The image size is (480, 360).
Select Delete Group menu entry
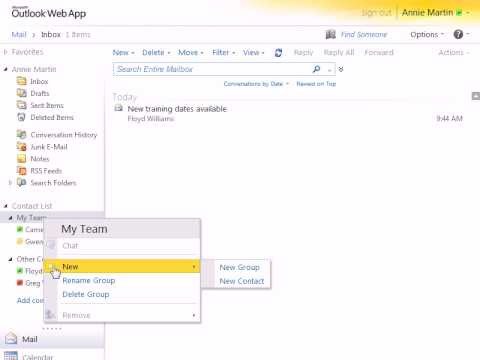click(86, 294)
